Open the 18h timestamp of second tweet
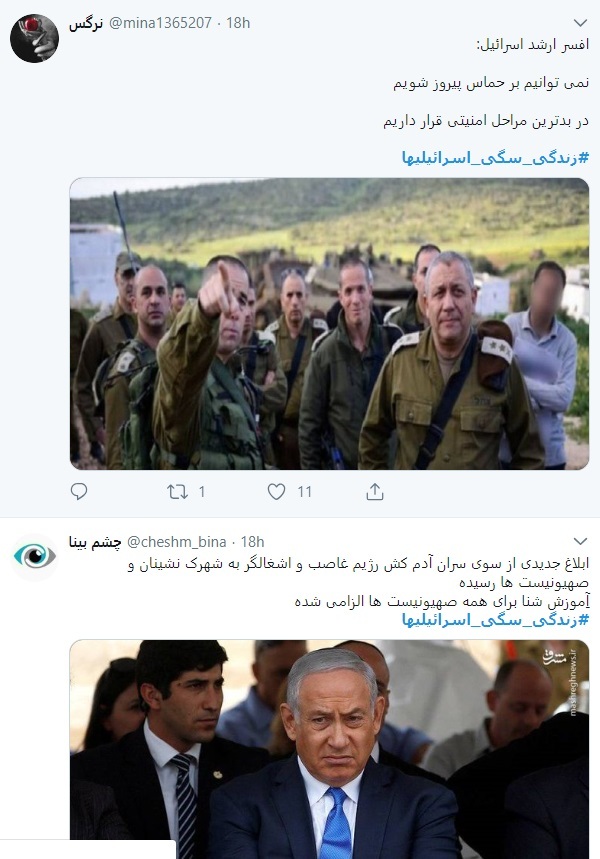Viewport: 600px width, 859px height. click(253, 542)
